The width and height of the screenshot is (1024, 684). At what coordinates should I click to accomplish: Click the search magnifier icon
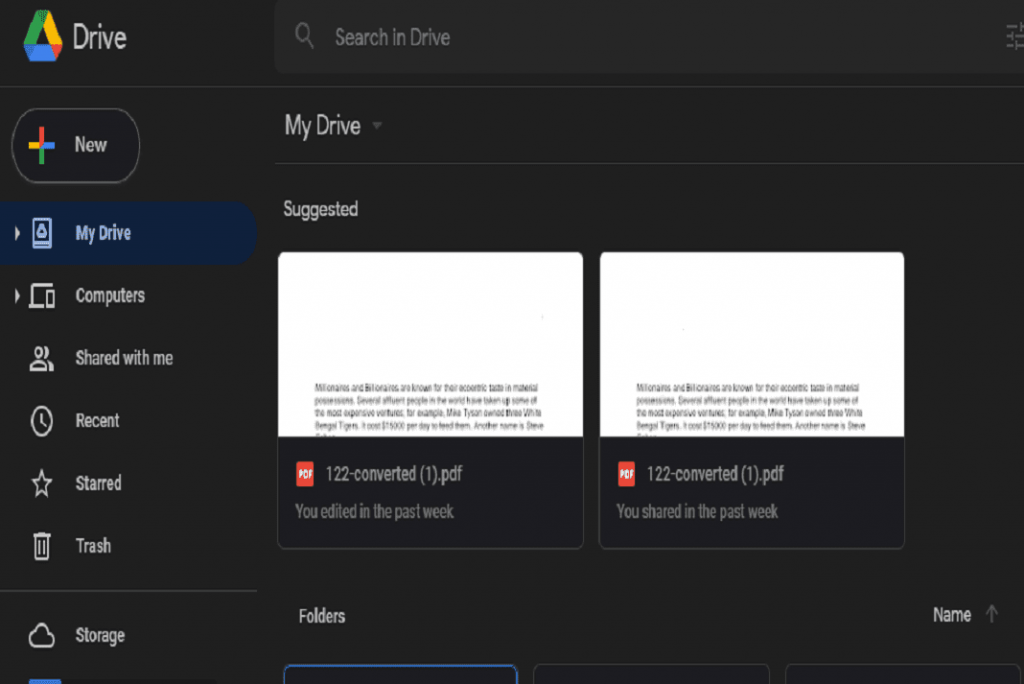[x=305, y=37]
